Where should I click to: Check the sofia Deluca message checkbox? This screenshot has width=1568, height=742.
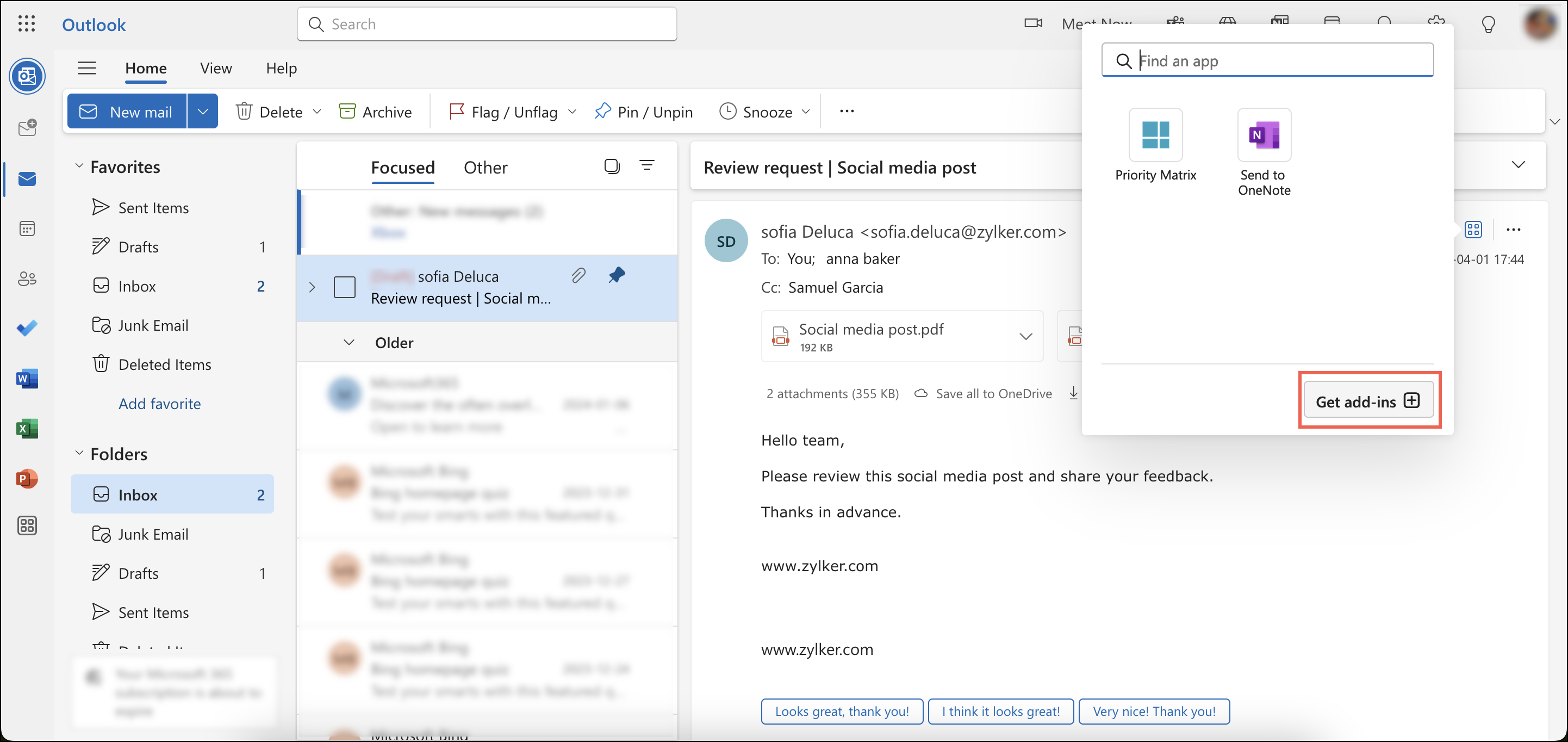tap(345, 287)
